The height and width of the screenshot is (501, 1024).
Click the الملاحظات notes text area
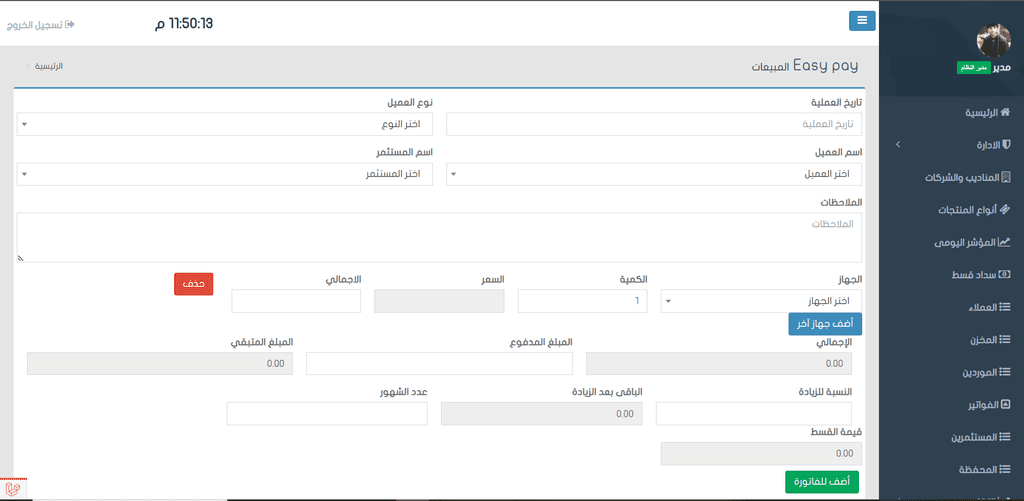(x=439, y=237)
